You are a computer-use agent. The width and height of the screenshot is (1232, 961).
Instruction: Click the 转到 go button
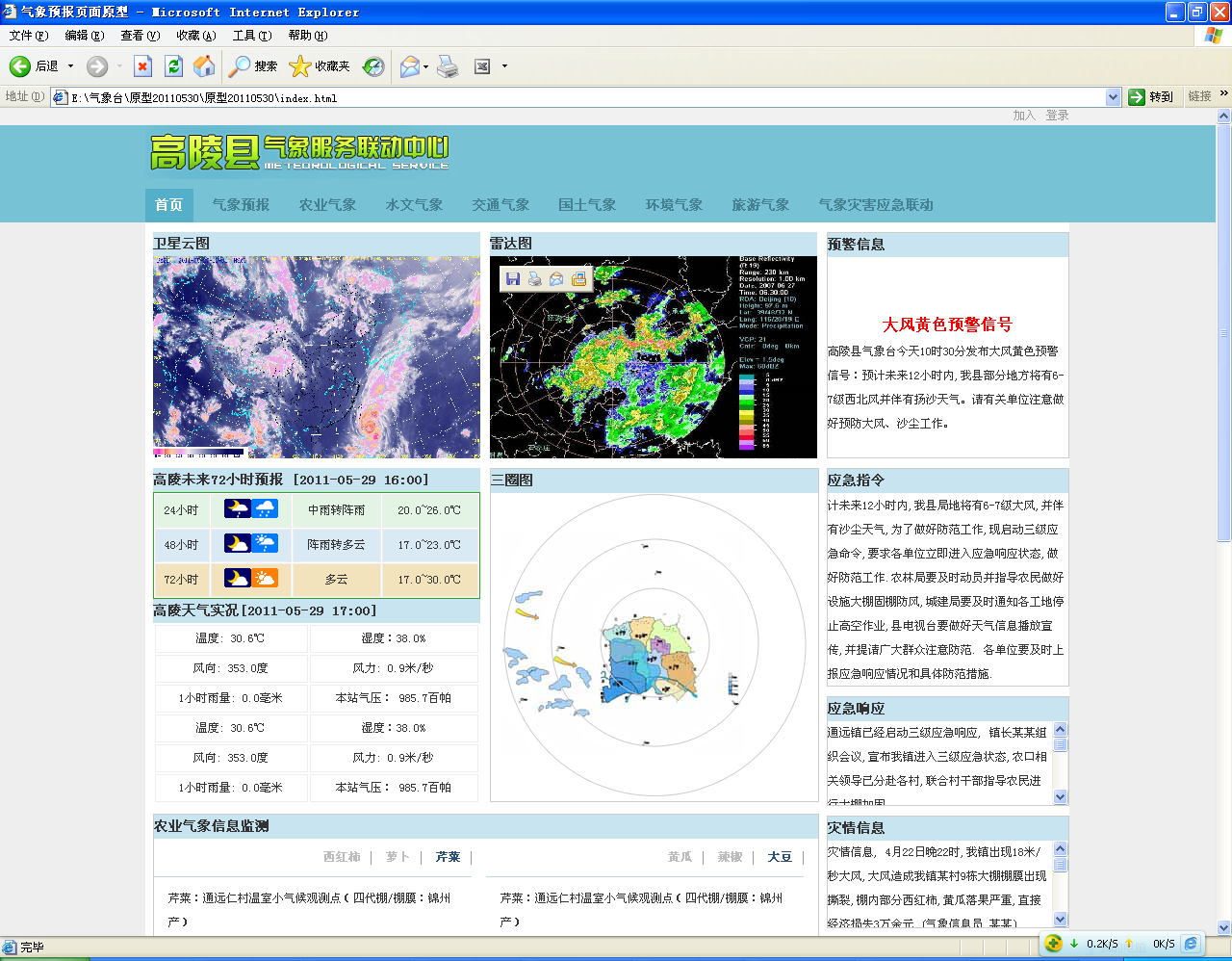(1151, 97)
